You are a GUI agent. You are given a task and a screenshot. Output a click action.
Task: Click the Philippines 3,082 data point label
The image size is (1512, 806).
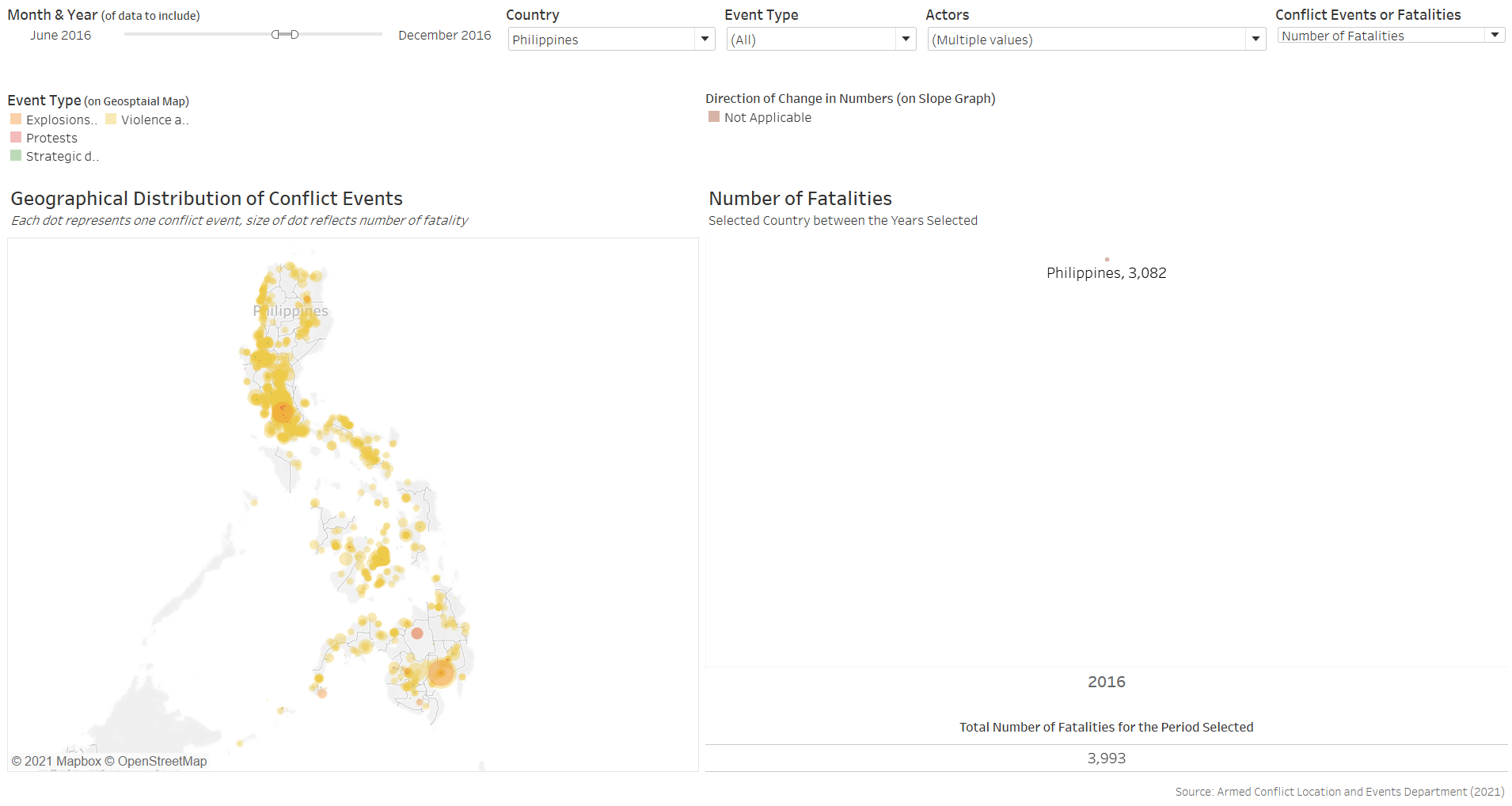point(1106,273)
